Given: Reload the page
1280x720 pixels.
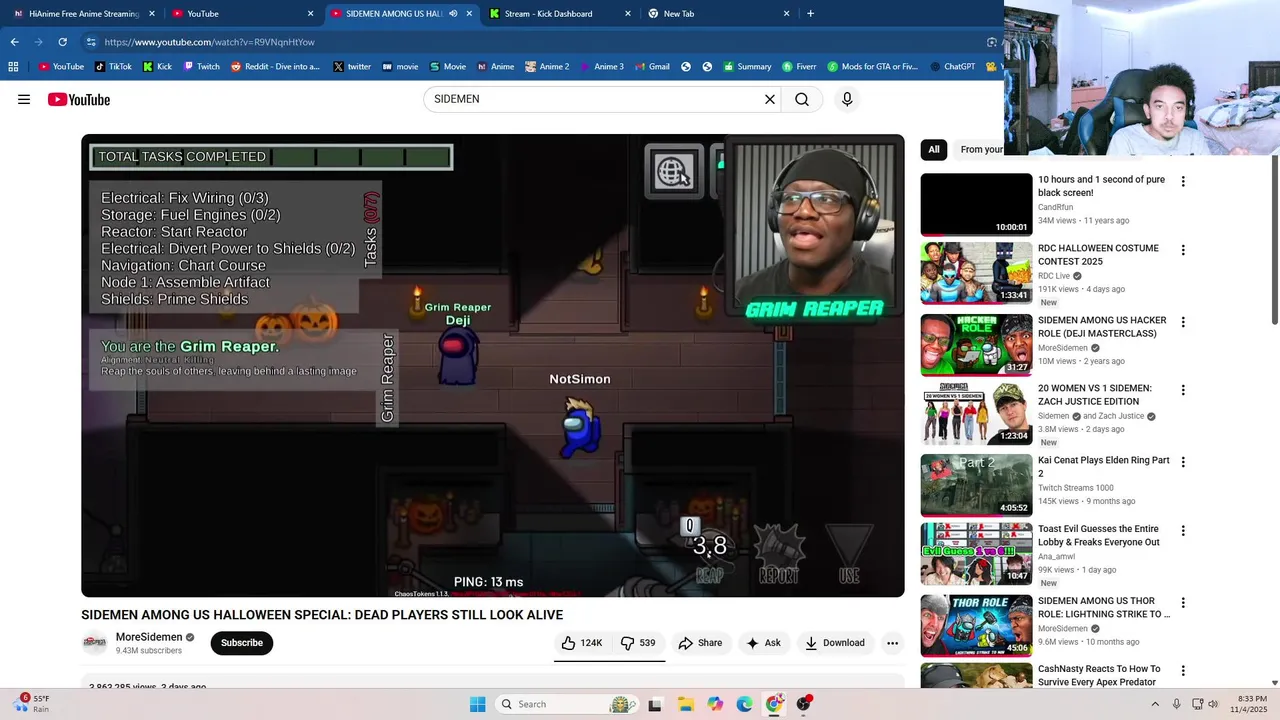Looking at the screenshot, I should tap(63, 42).
